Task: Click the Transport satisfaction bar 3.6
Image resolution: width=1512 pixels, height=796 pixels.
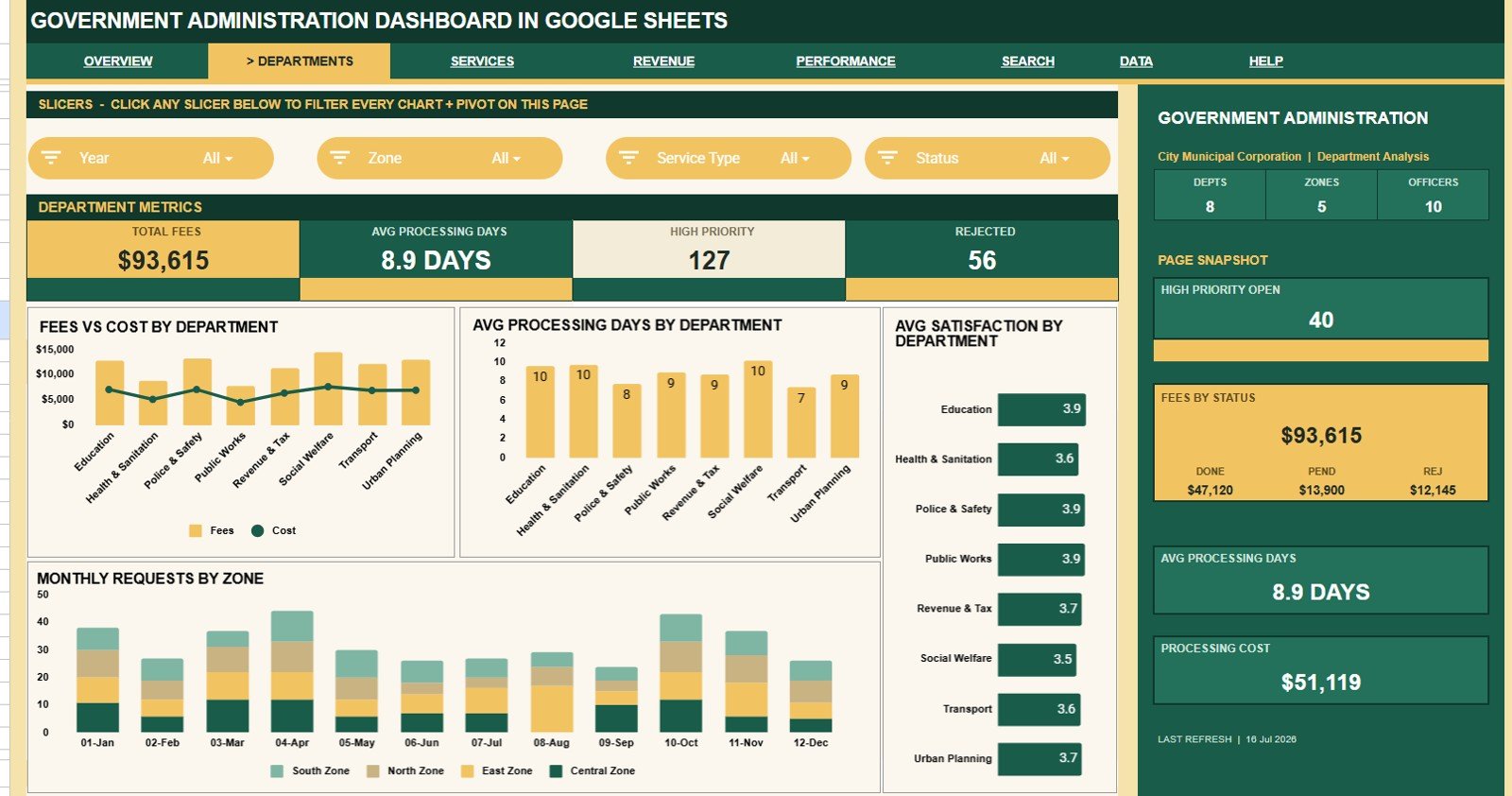Action: coord(1038,709)
